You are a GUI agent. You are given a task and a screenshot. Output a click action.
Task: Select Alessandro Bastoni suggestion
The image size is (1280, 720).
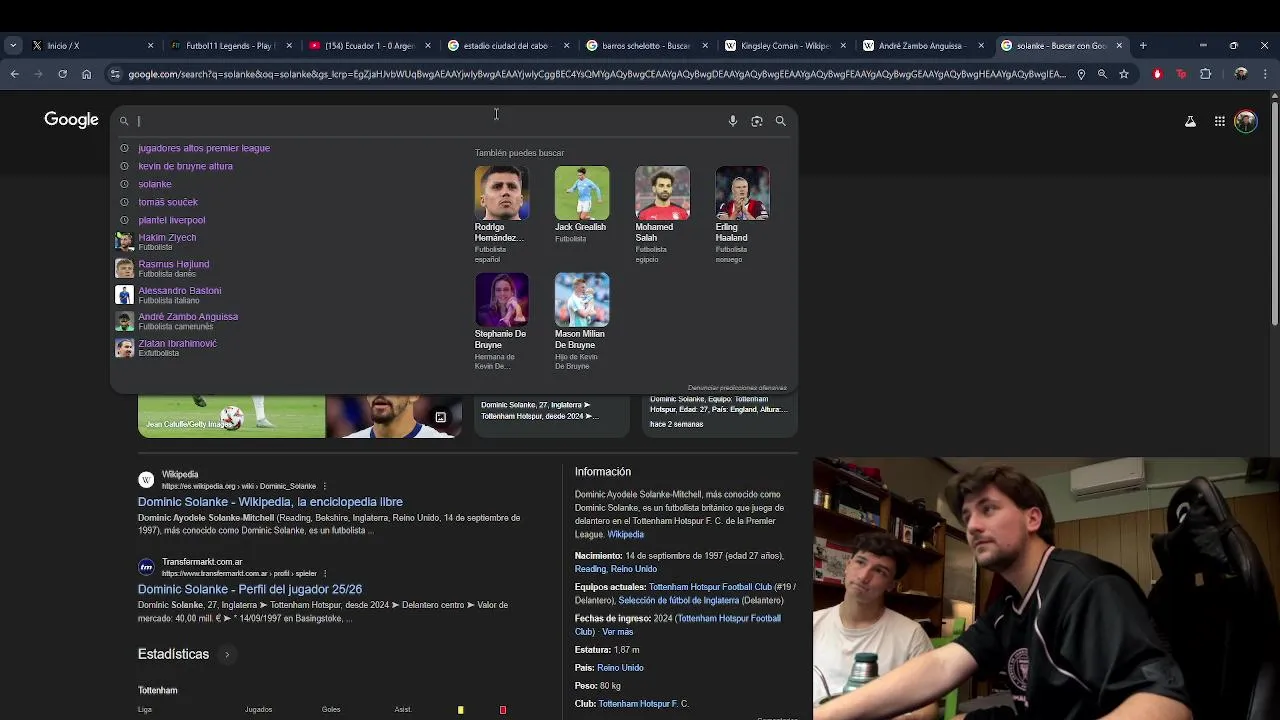point(180,294)
